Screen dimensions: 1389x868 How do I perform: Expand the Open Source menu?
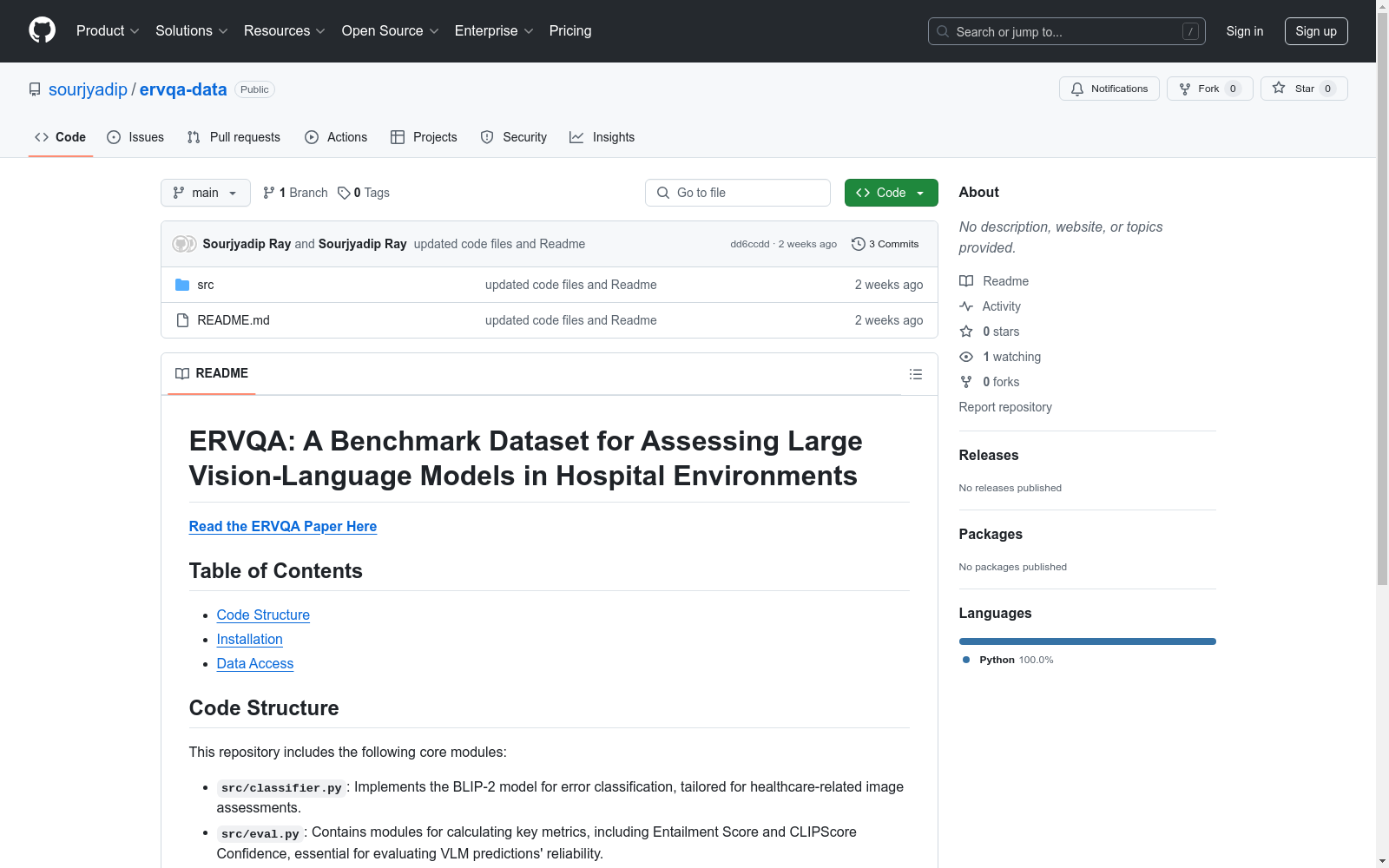tap(391, 31)
